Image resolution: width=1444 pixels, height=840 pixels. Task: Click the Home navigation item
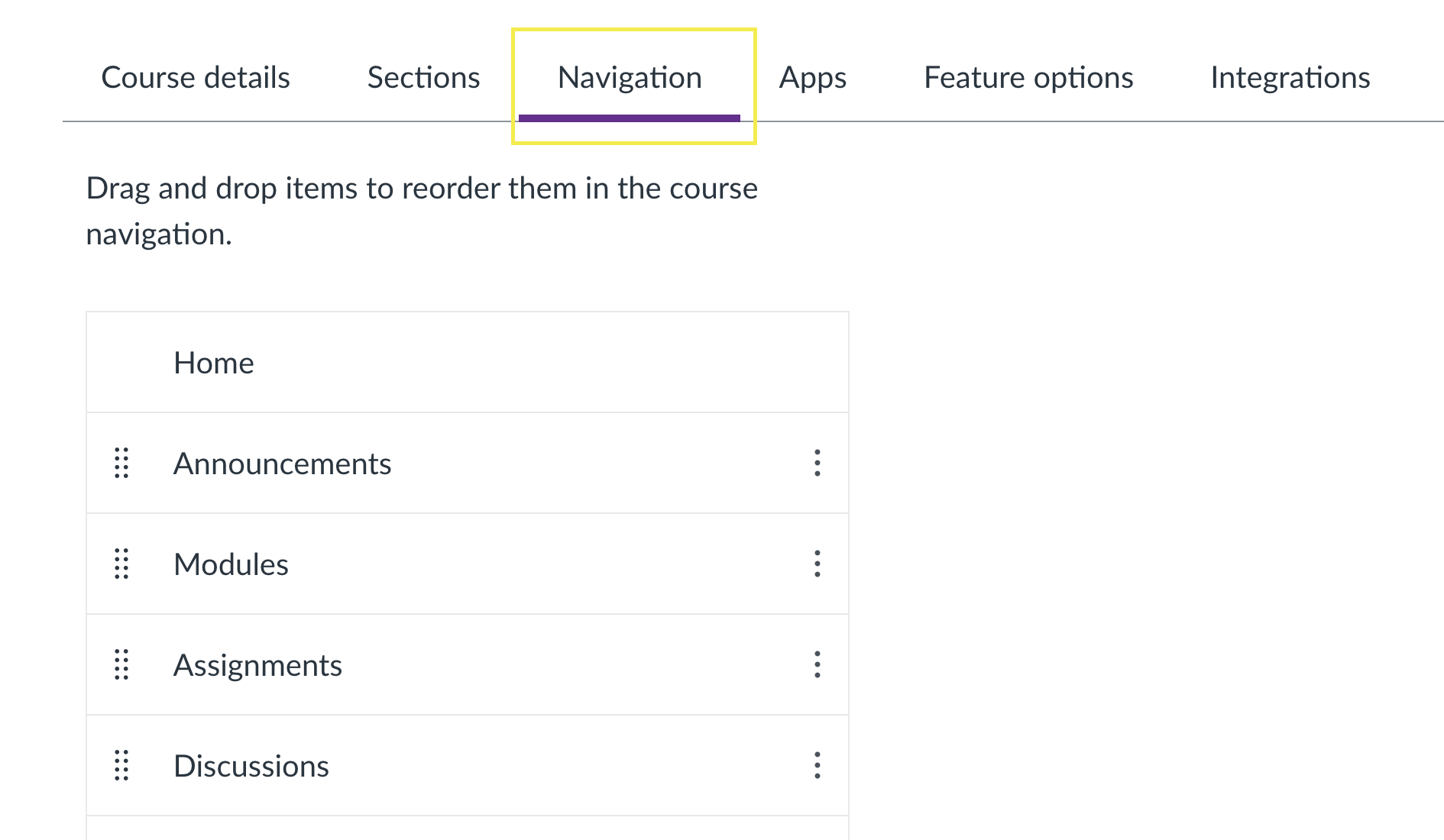(x=214, y=363)
